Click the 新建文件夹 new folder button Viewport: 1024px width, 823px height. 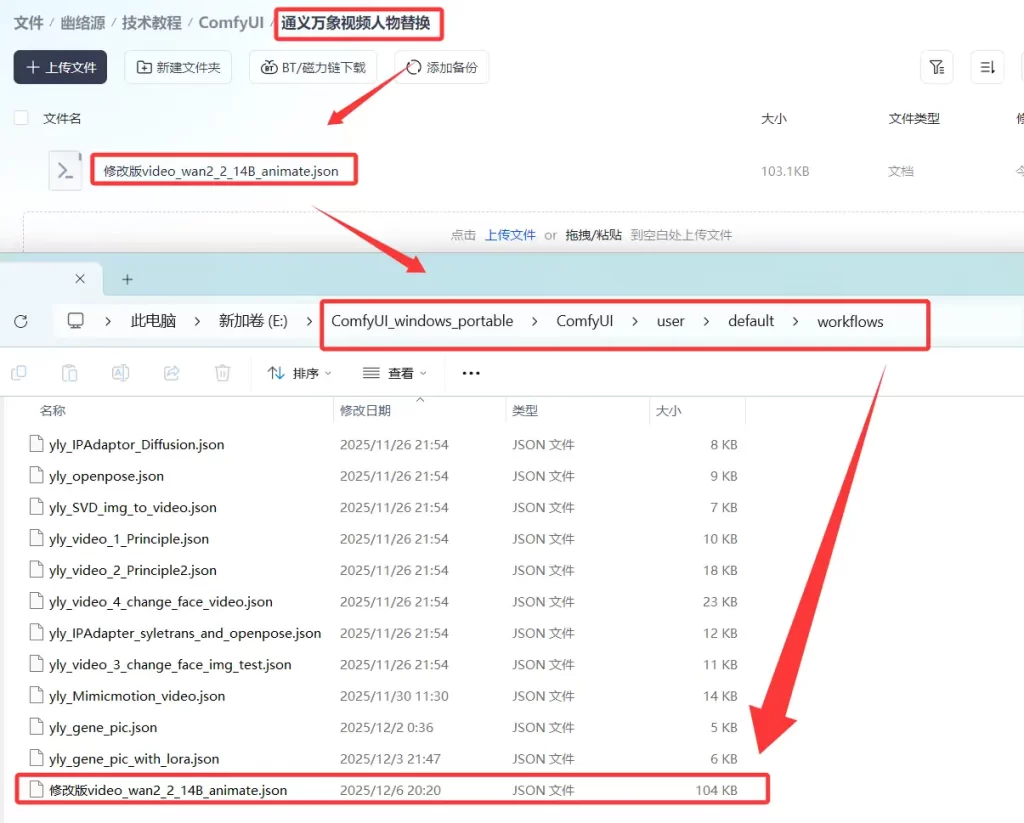tap(178, 67)
